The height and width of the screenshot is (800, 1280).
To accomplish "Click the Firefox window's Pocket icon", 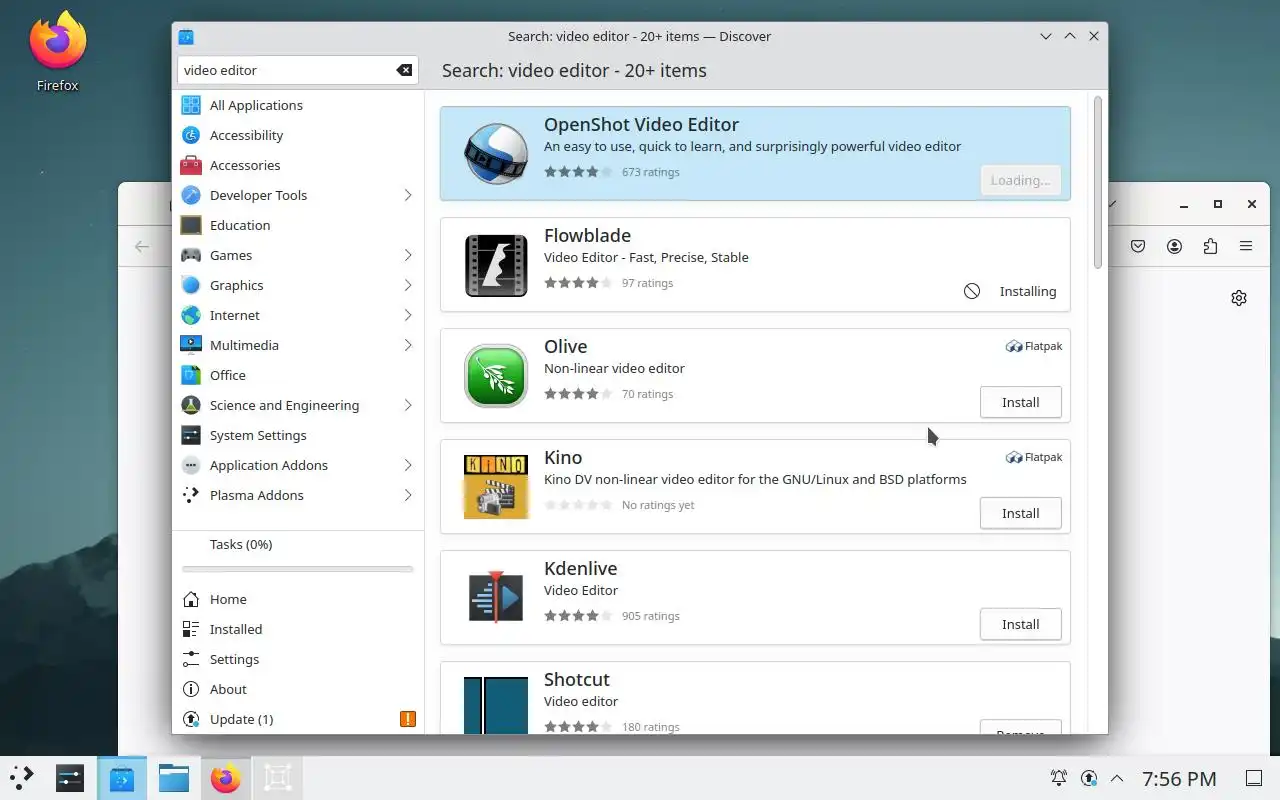I will point(1138,246).
